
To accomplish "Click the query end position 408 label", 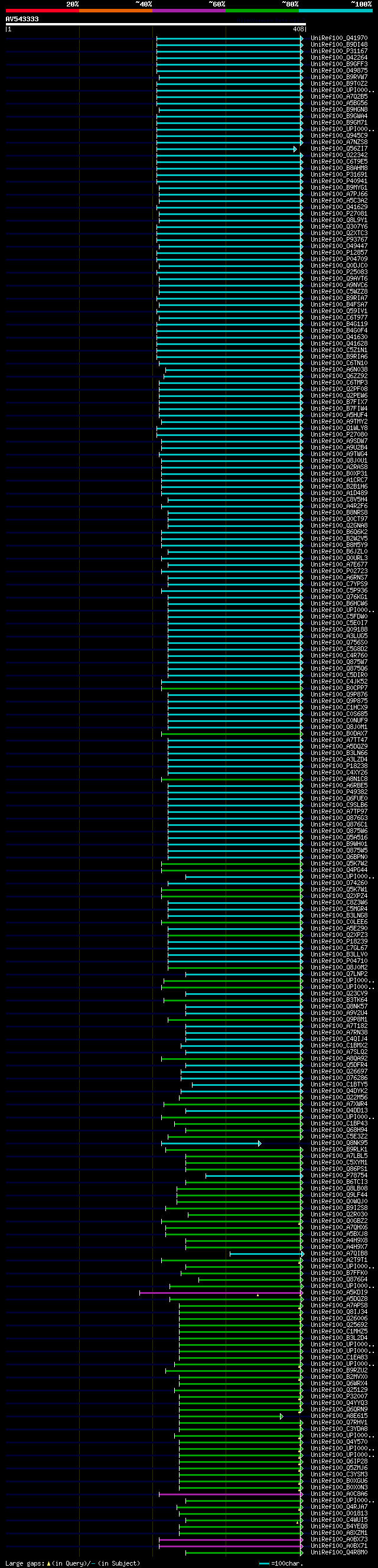I will pos(298,29).
